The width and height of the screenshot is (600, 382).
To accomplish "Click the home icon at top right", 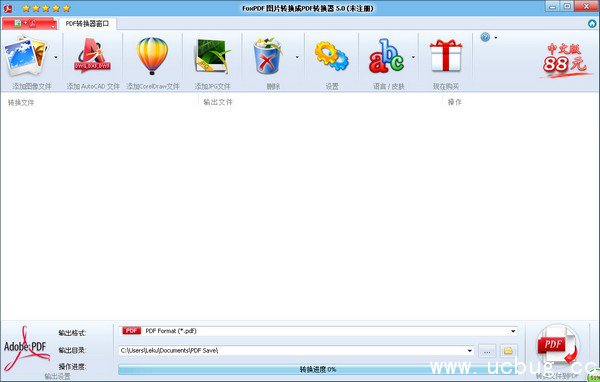I will tap(592, 24).
